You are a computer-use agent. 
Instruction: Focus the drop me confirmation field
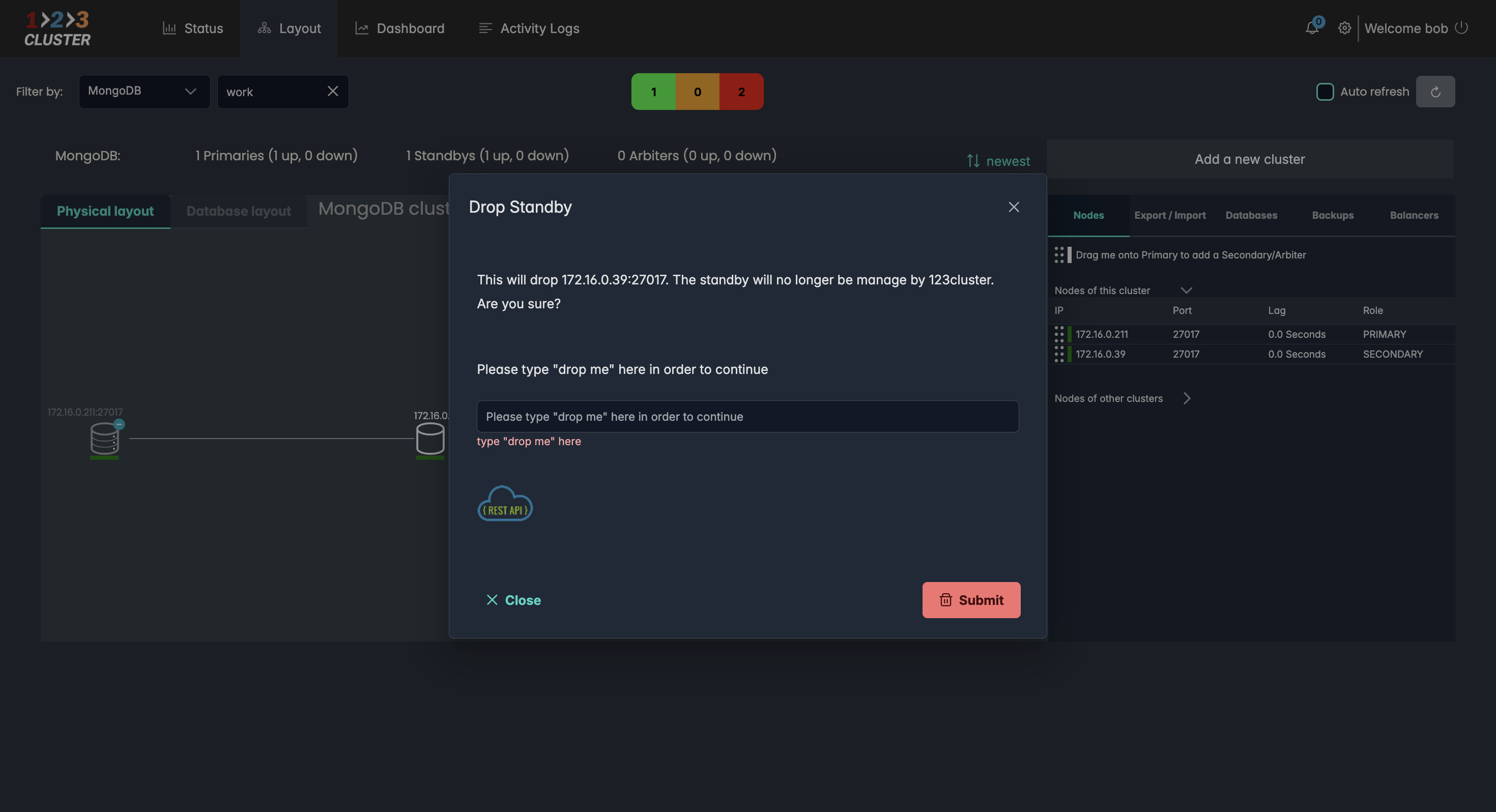click(x=747, y=417)
